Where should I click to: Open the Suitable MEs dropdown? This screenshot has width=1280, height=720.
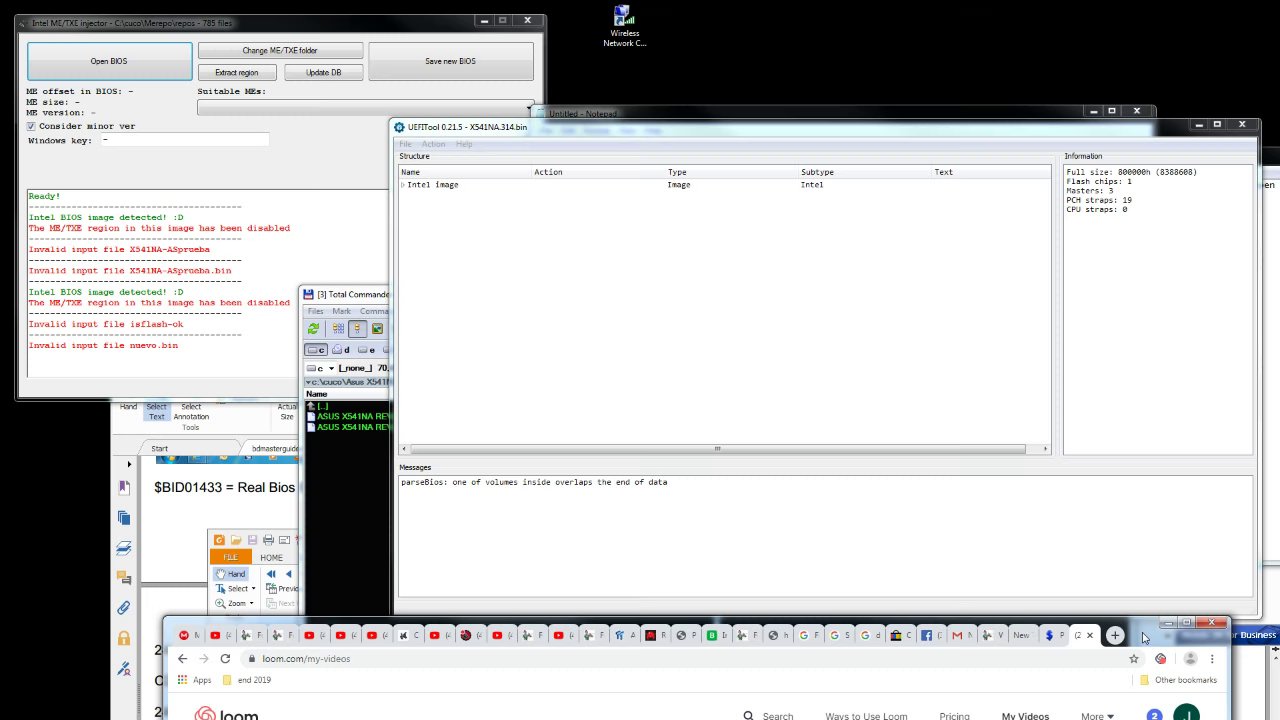(366, 107)
